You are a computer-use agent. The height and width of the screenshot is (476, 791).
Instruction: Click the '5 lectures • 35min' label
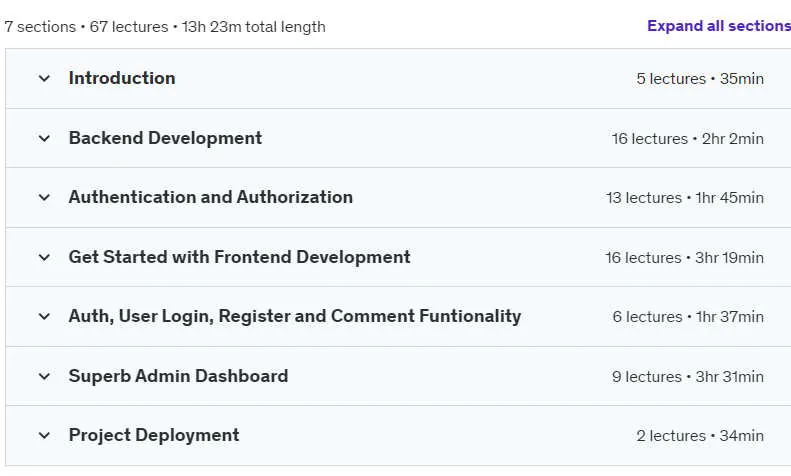click(x=700, y=79)
